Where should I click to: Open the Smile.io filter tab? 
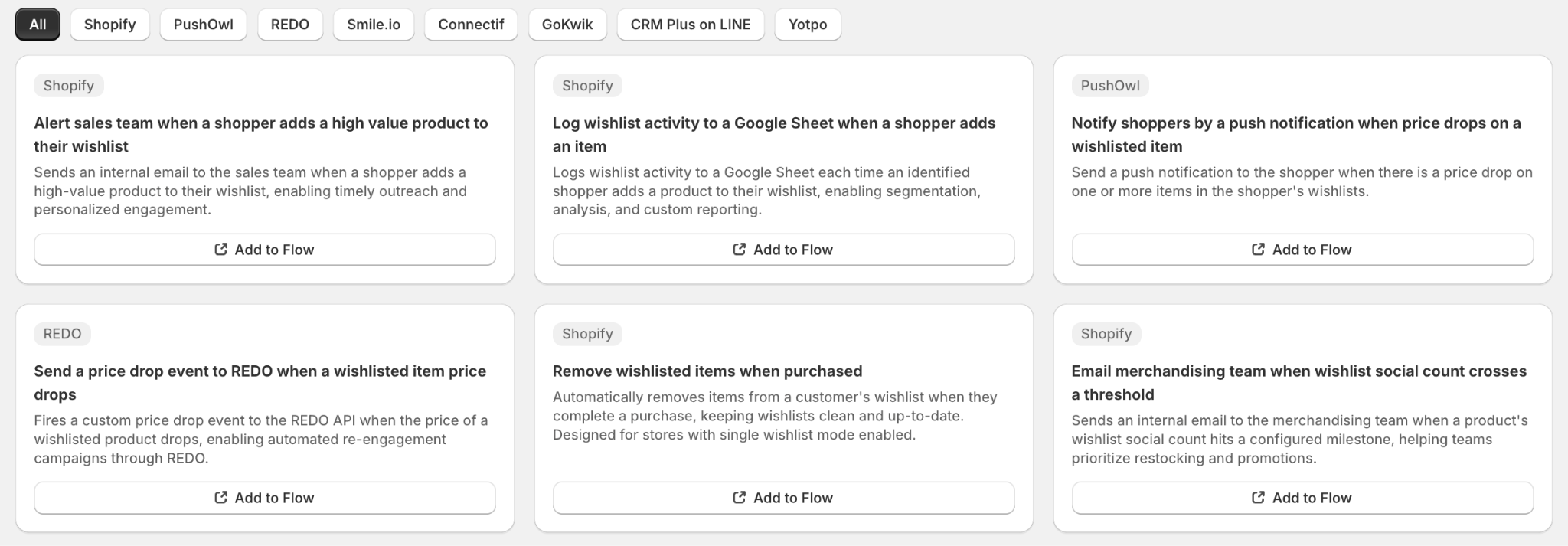click(x=374, y=25)
